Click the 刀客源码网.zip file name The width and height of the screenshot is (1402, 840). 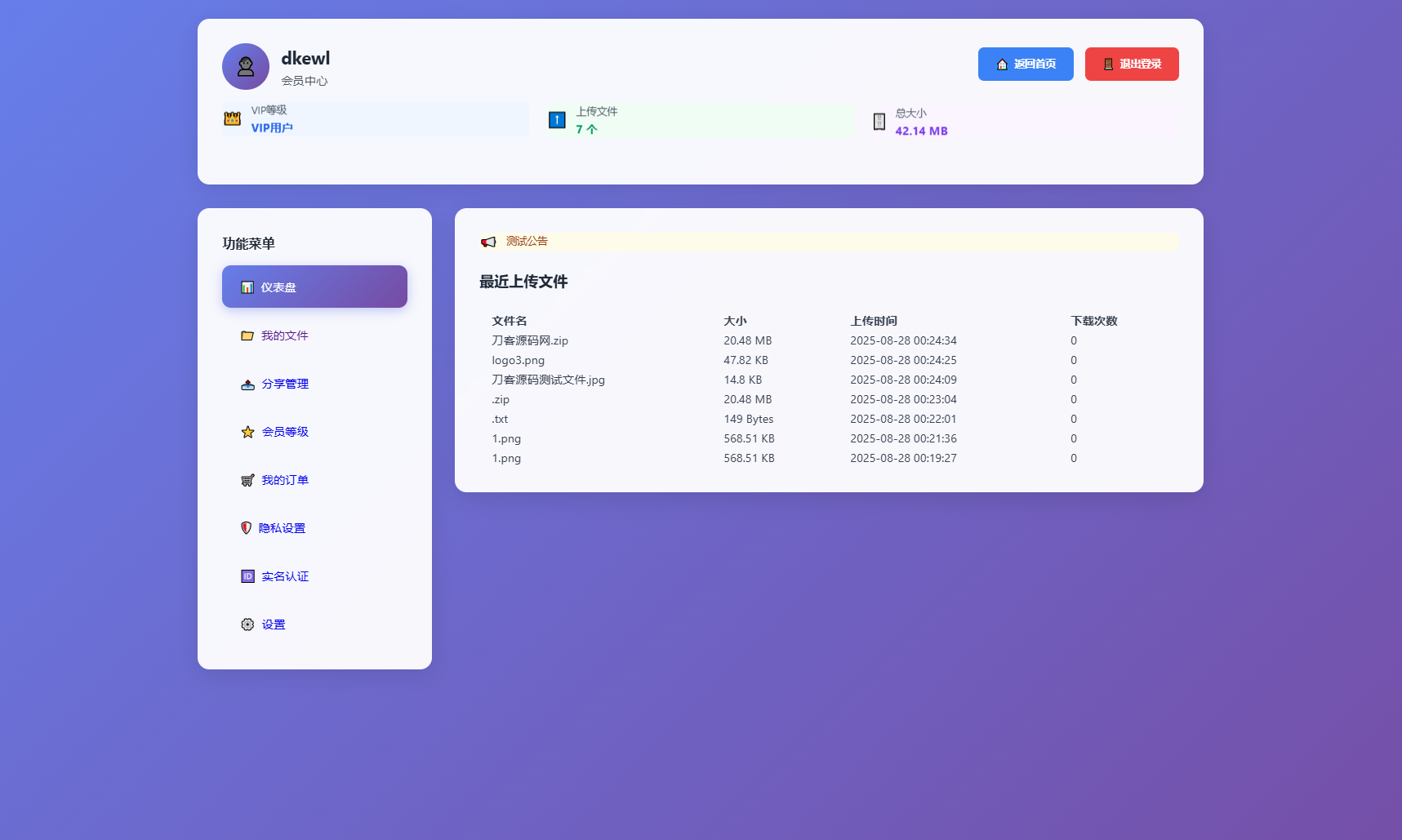530,340
